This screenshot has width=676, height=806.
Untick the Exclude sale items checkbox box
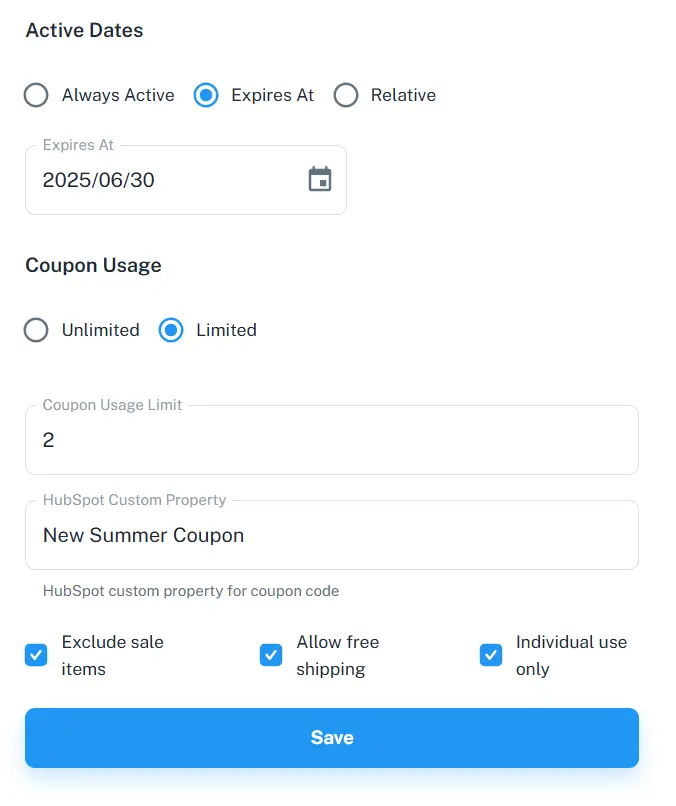(x=36, y=655)
